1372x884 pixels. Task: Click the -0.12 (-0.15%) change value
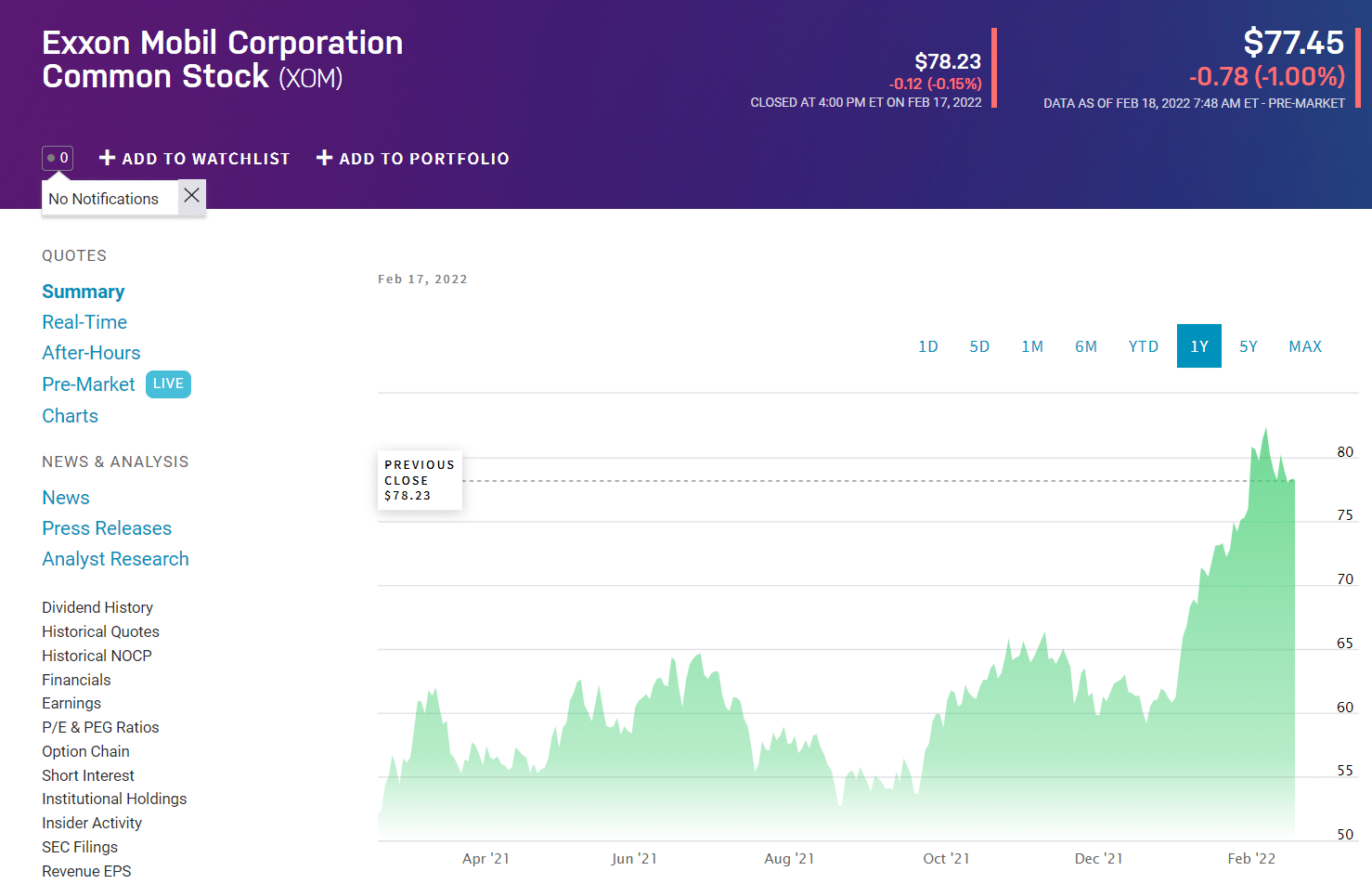[x=935, y=84]
